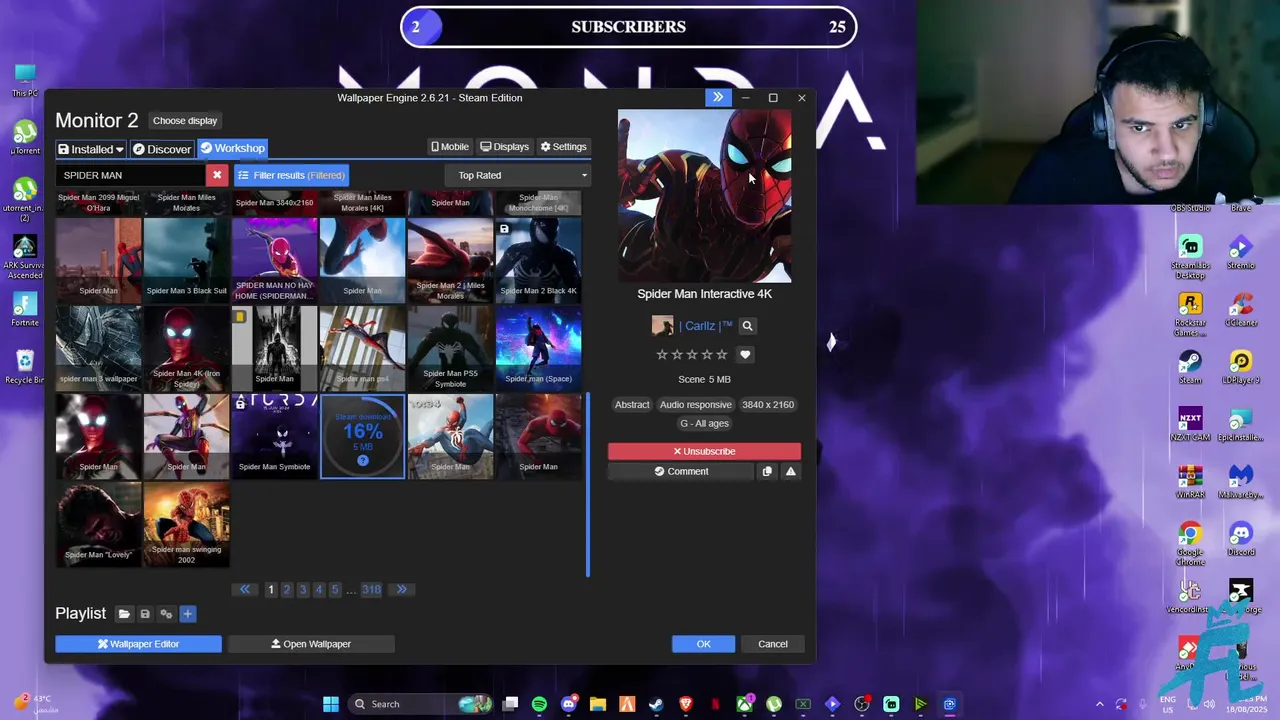The width and height of the screenshot is (1280, 720).
Task: Open Recycle Bin on the desktop
Action: (25, 366)
